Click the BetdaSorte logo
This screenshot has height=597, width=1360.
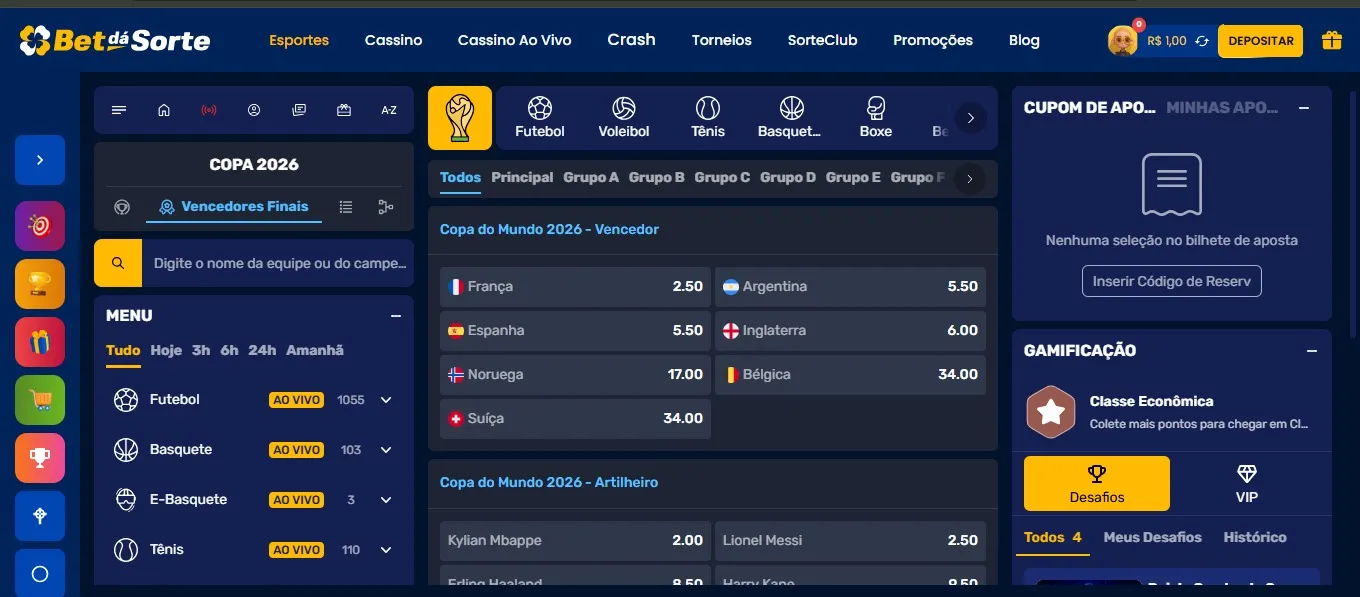(115, 40)
